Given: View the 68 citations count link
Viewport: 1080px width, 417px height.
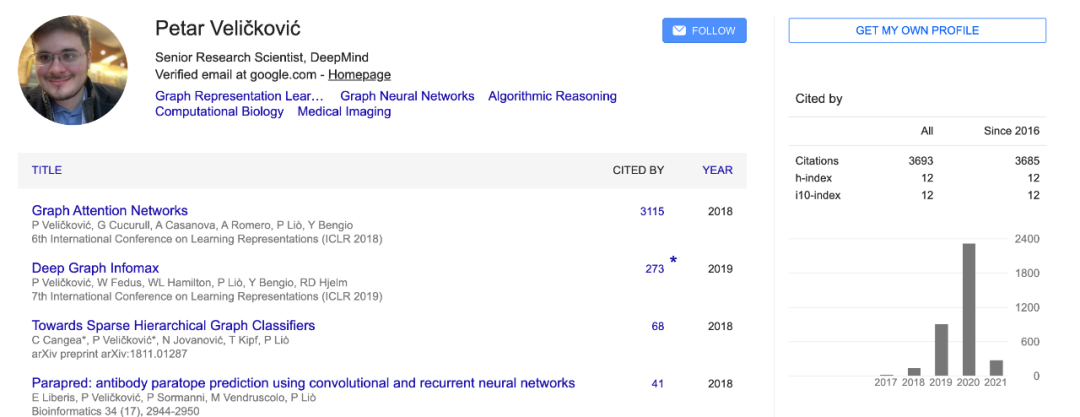Looking at the screenshot, I should tap(657, 326).
